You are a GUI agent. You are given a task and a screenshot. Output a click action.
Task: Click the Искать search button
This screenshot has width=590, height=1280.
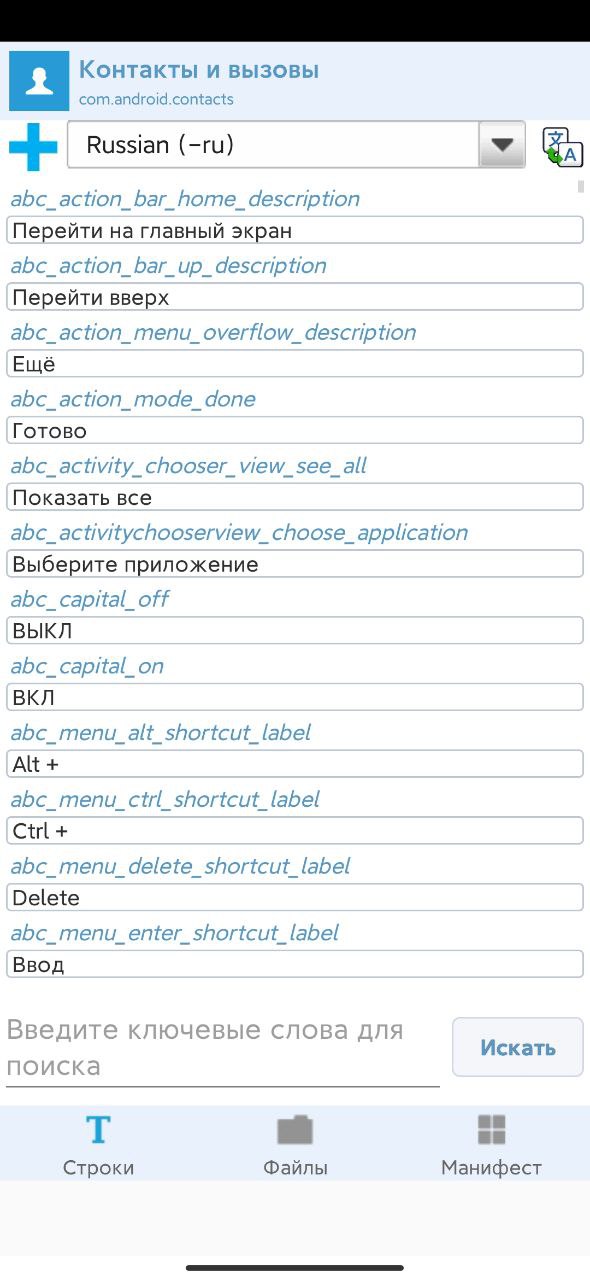click(x=518, y=1047)
